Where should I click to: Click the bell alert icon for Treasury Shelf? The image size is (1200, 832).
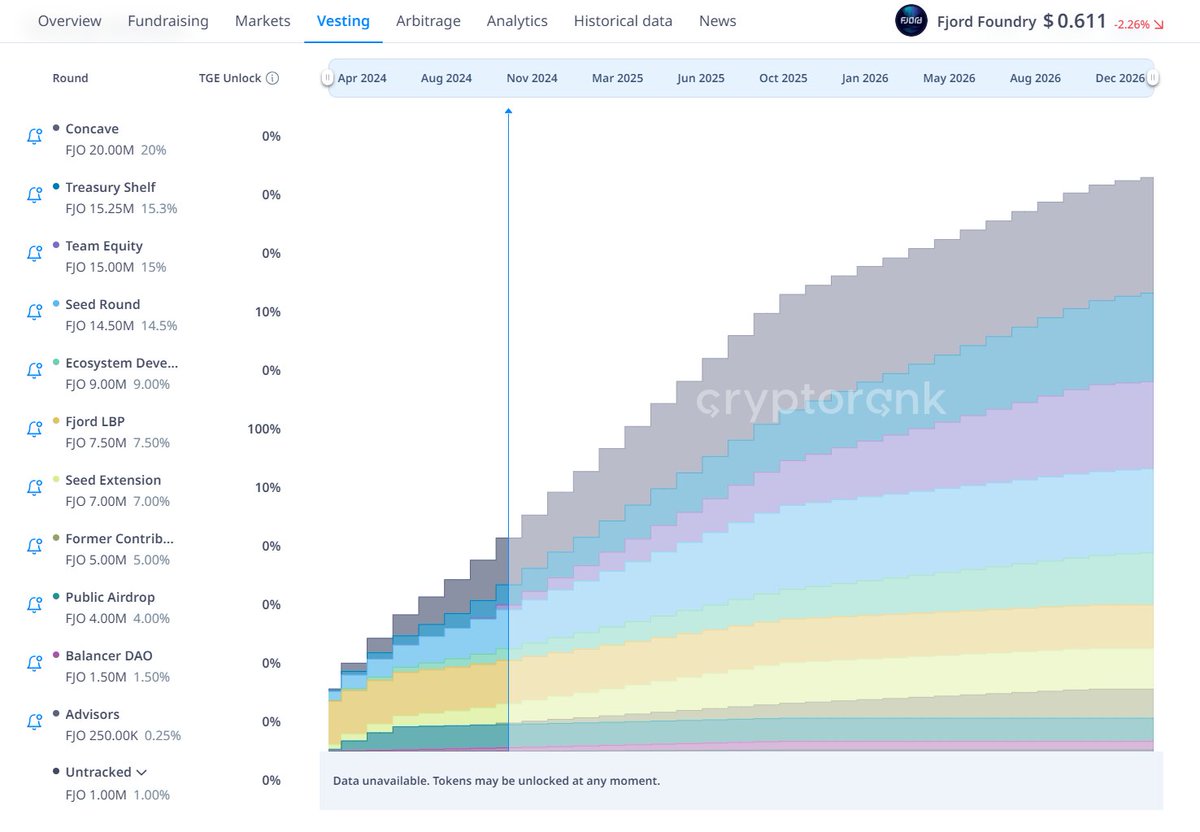coord(34,195)
